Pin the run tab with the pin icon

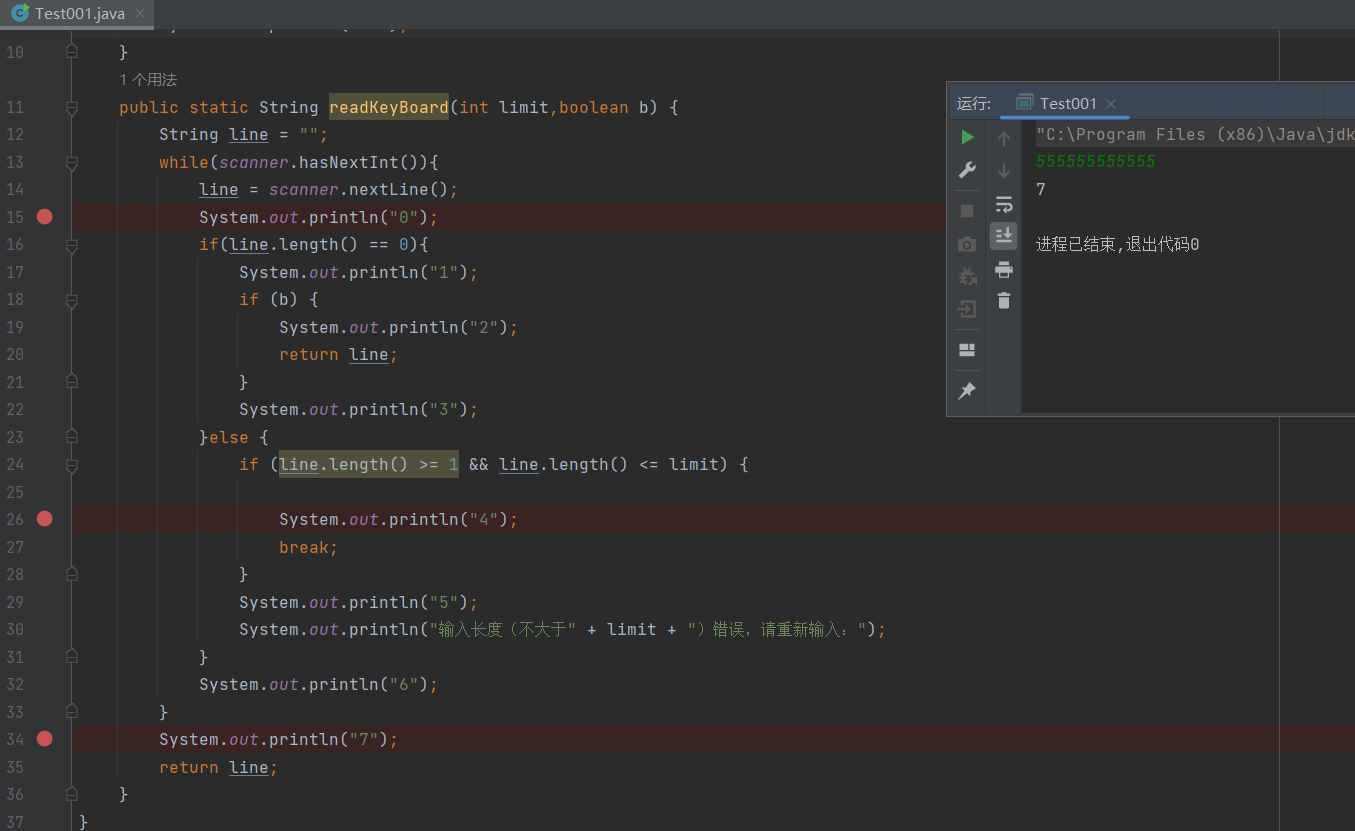pyautogui.click(x=967, y=391)
